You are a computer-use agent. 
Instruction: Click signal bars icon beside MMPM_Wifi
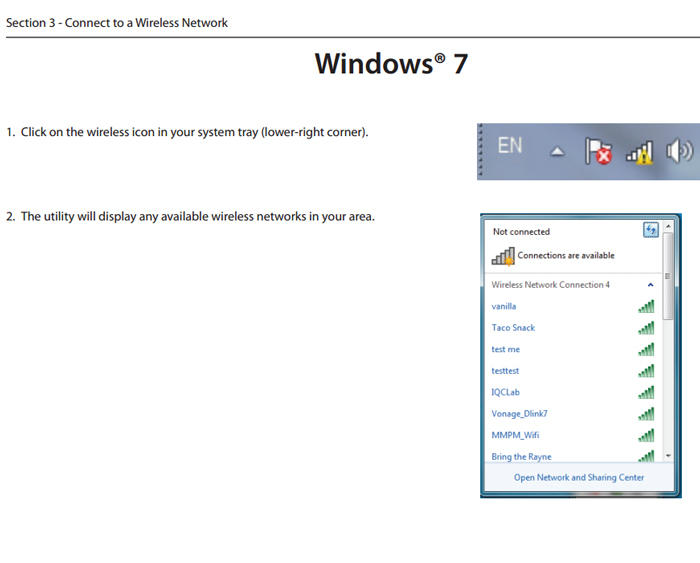646,435
